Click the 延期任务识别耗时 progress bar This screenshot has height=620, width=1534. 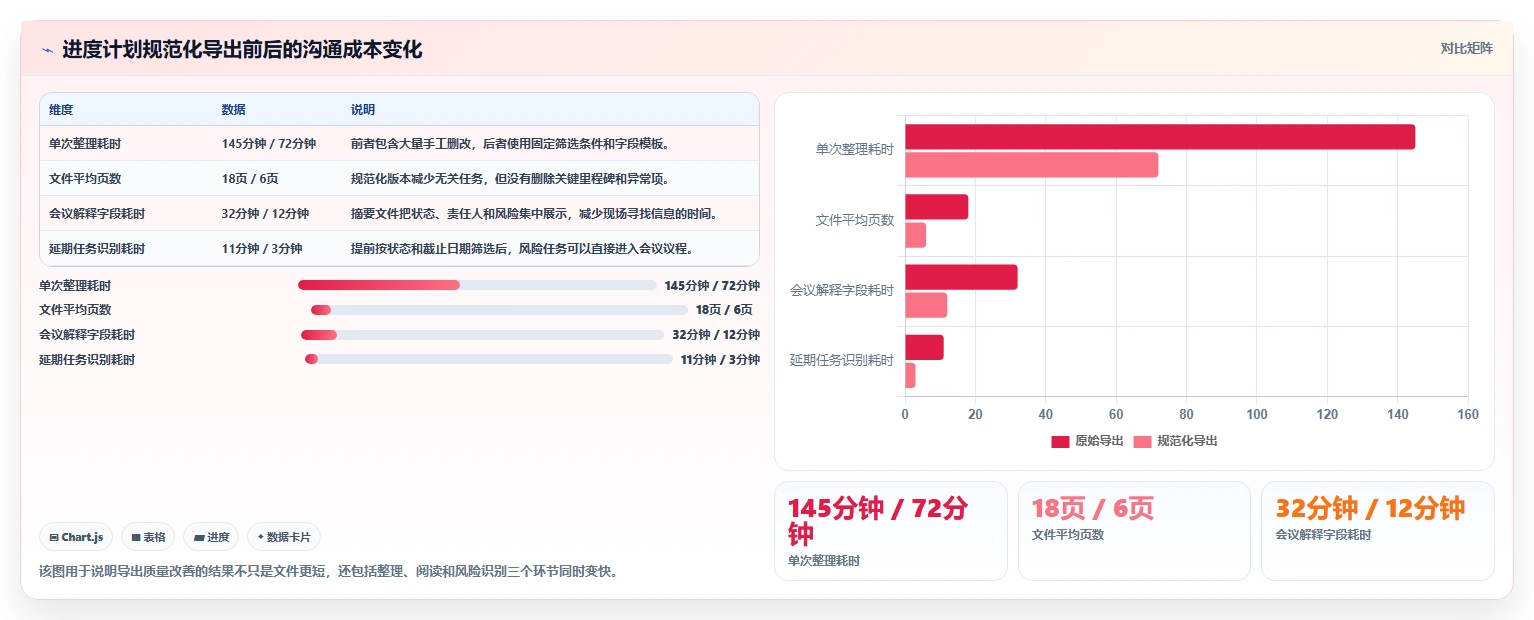(x=489, y=359)
